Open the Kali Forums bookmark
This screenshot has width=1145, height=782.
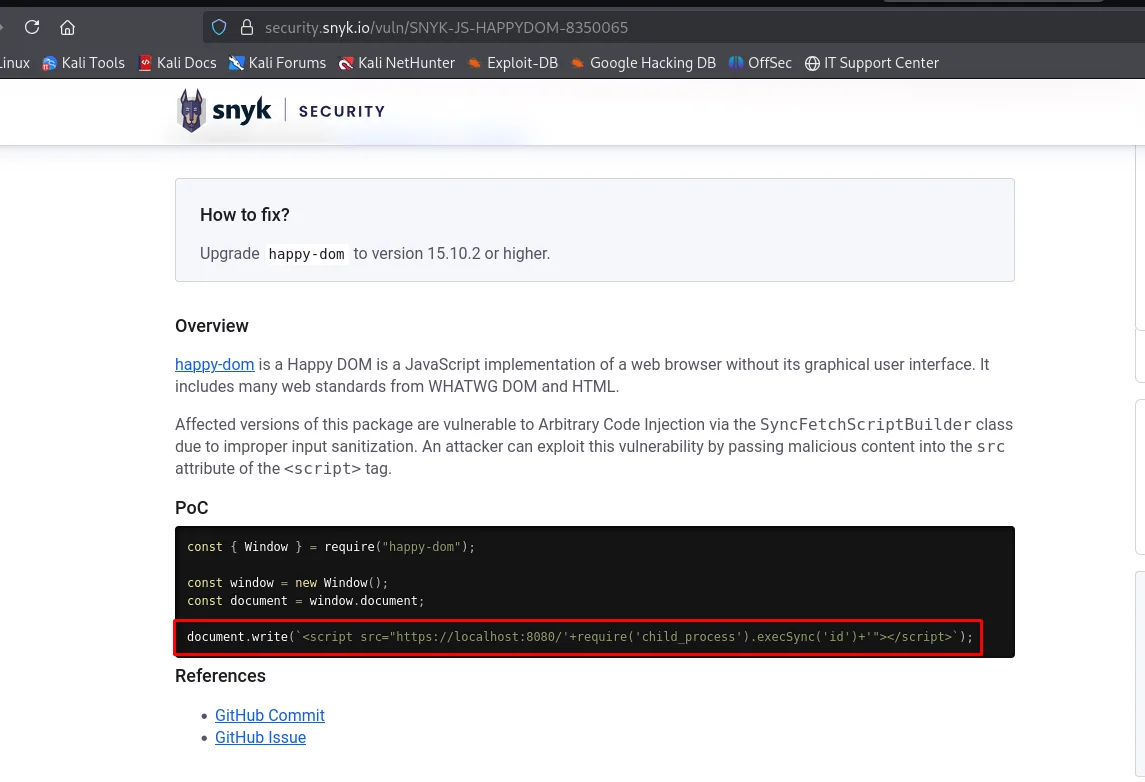click(x=277, y=63)
